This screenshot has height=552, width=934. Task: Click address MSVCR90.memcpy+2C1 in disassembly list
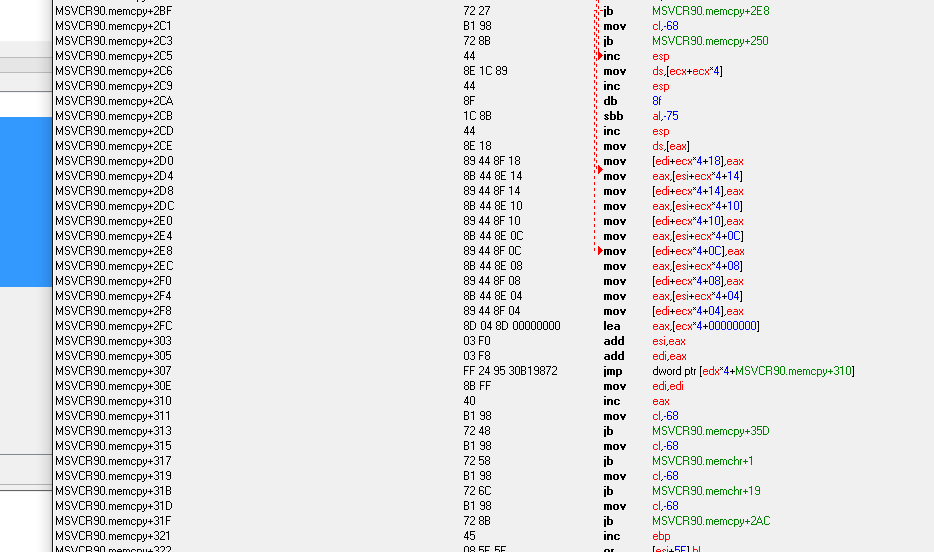113,26
